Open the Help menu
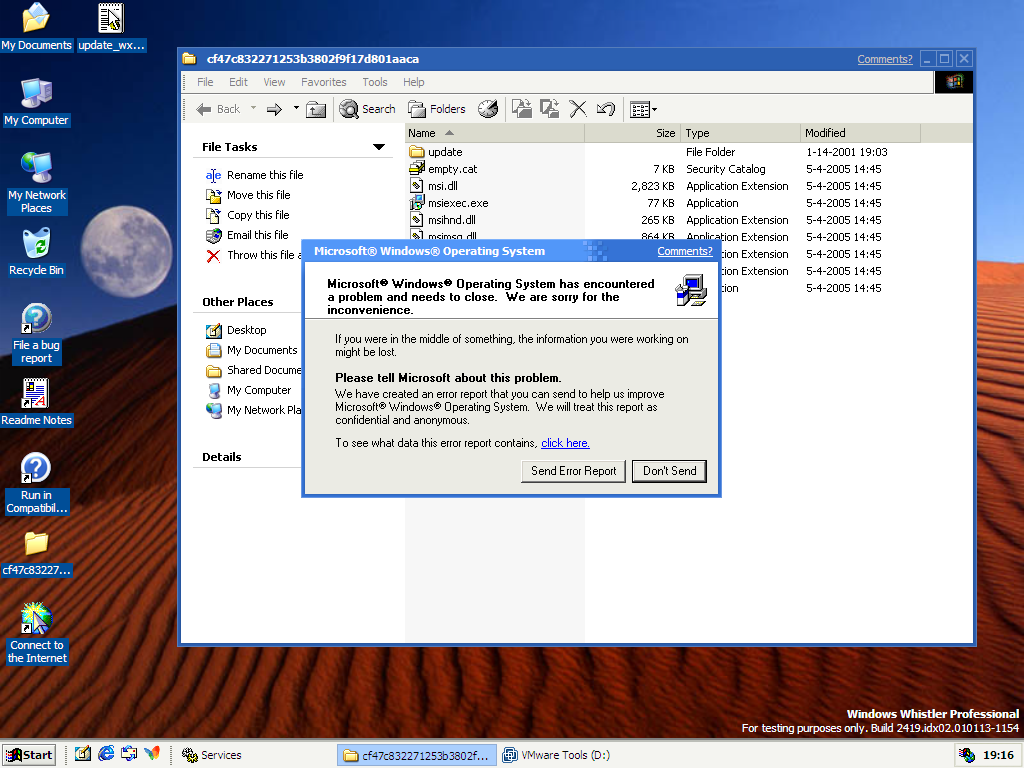 pos(413,82)
